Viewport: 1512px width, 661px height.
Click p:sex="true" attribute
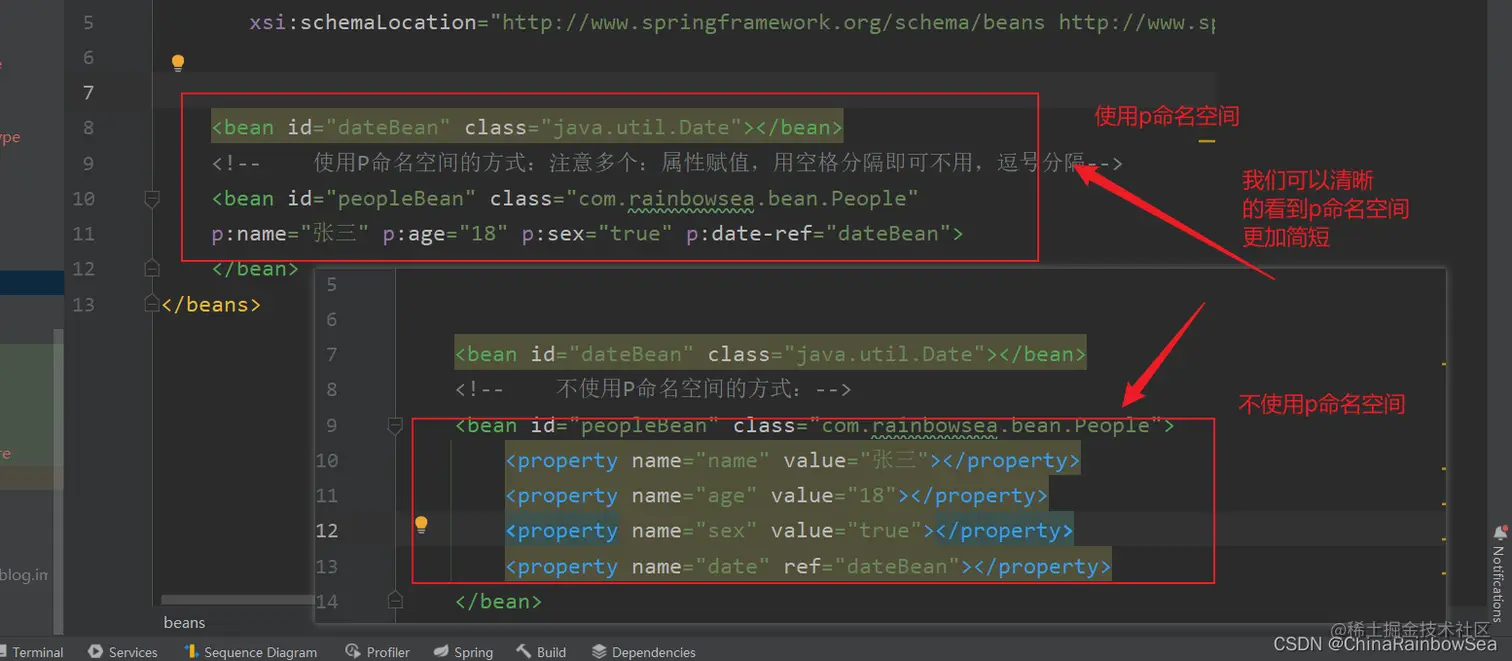point(597,234)
